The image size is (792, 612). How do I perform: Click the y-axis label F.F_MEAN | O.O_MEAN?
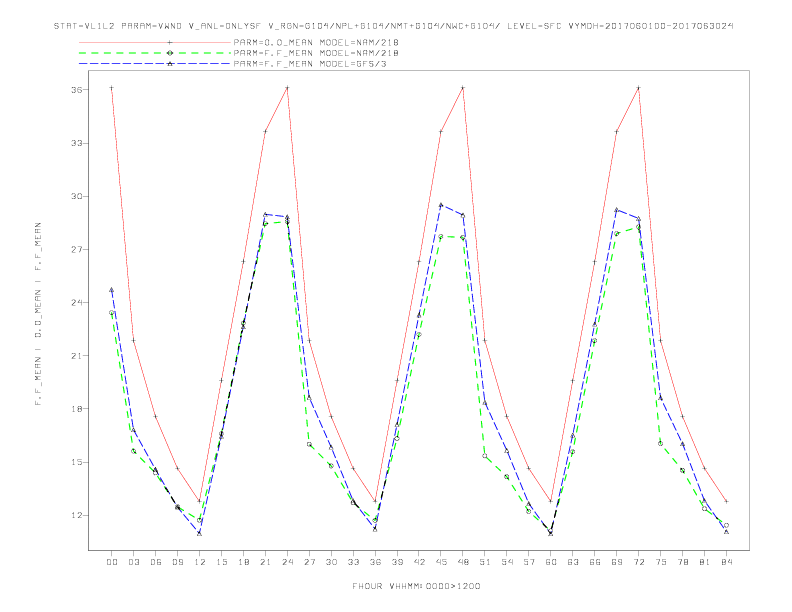click(x=38, y=314)
